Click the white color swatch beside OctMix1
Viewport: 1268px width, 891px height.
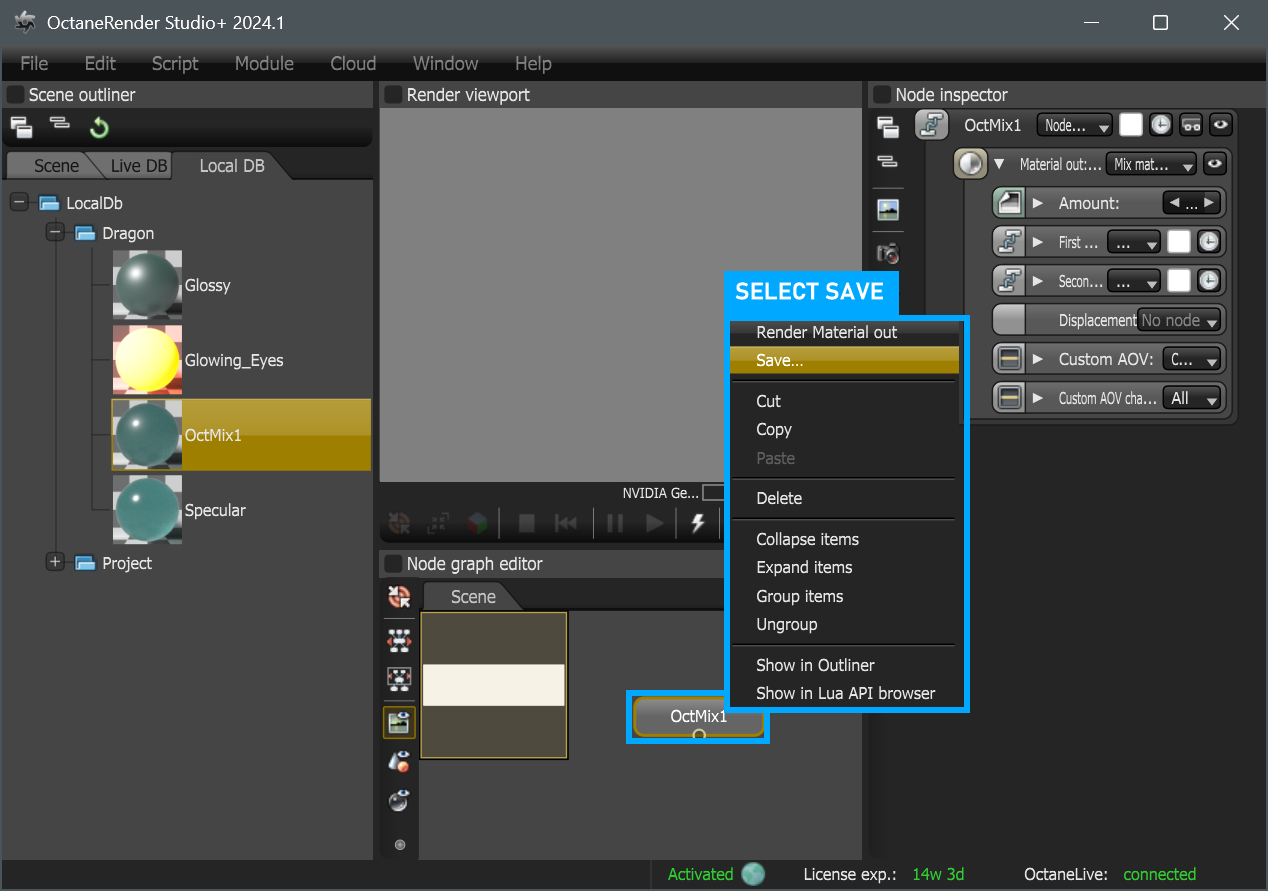coord(1130,125)
